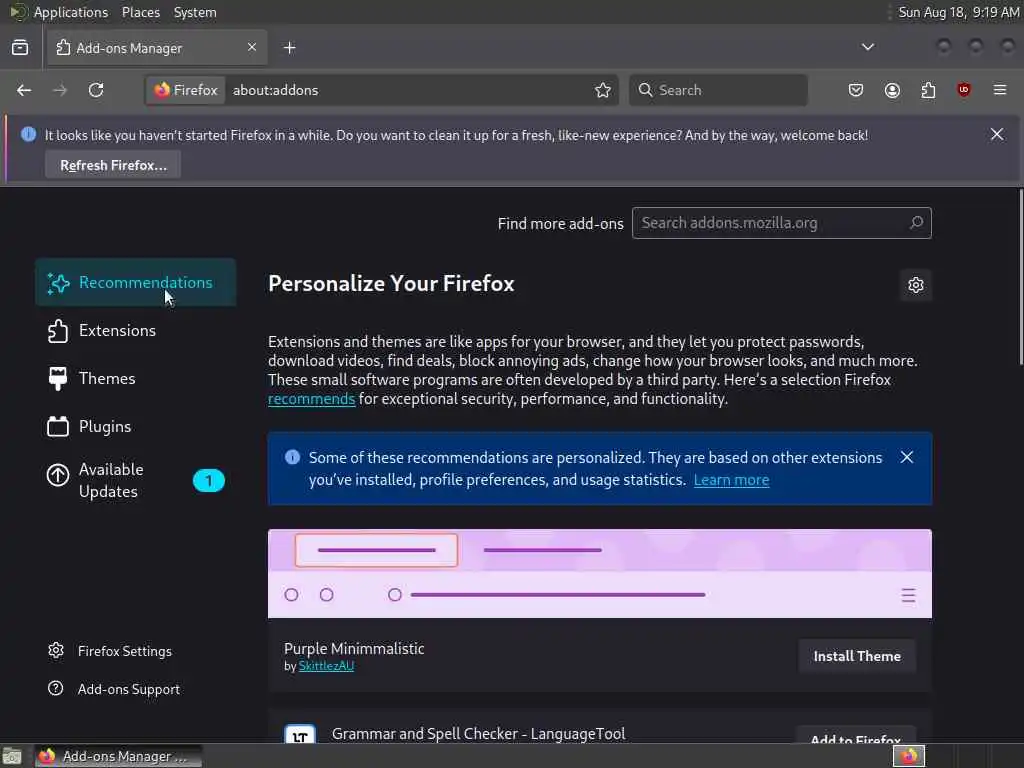Click the Available Updates badge count
This screenshot has width=1024, height=768.
tap(209, 481)
